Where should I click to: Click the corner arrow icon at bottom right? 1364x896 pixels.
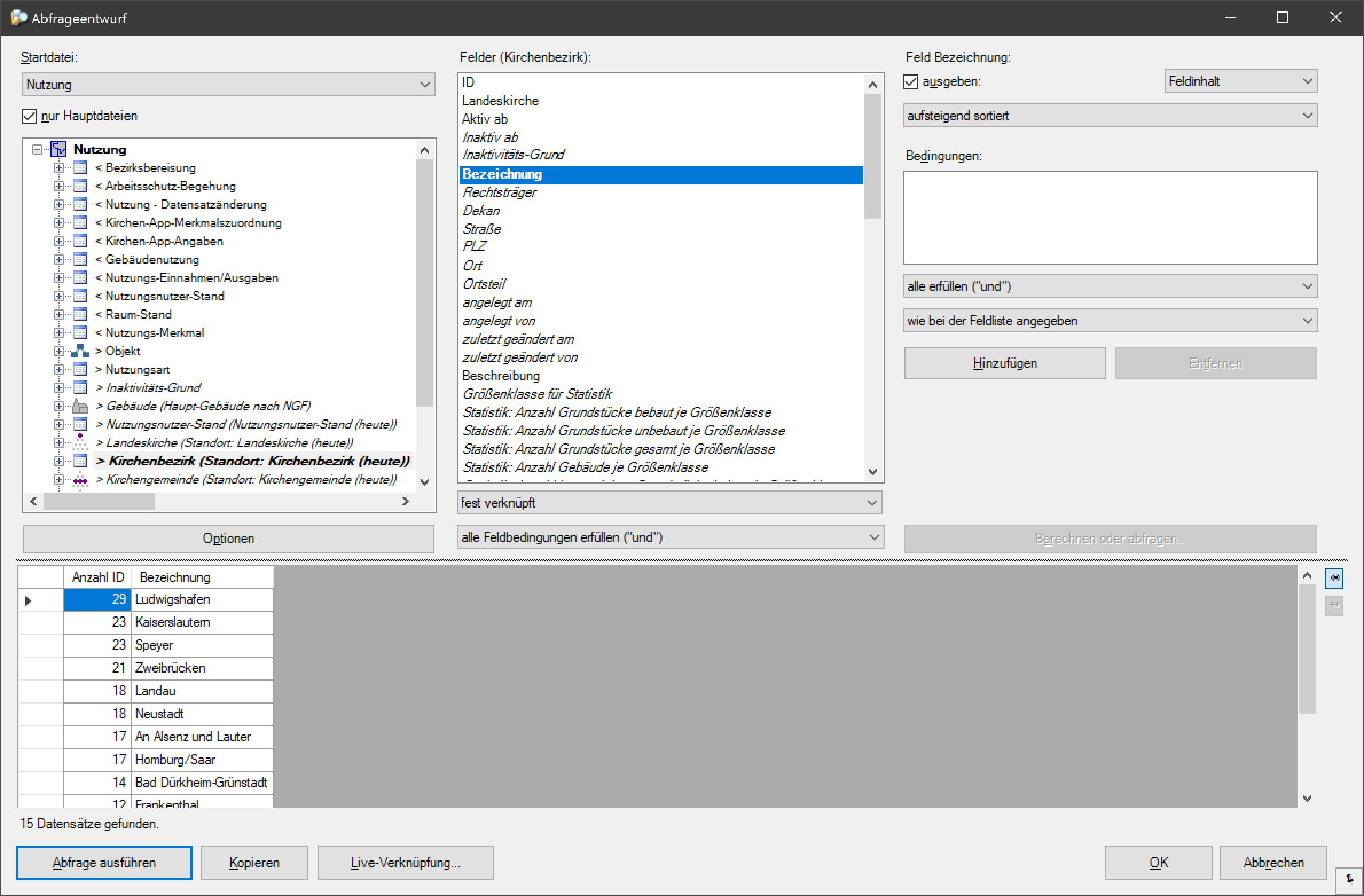[1350, 879]
